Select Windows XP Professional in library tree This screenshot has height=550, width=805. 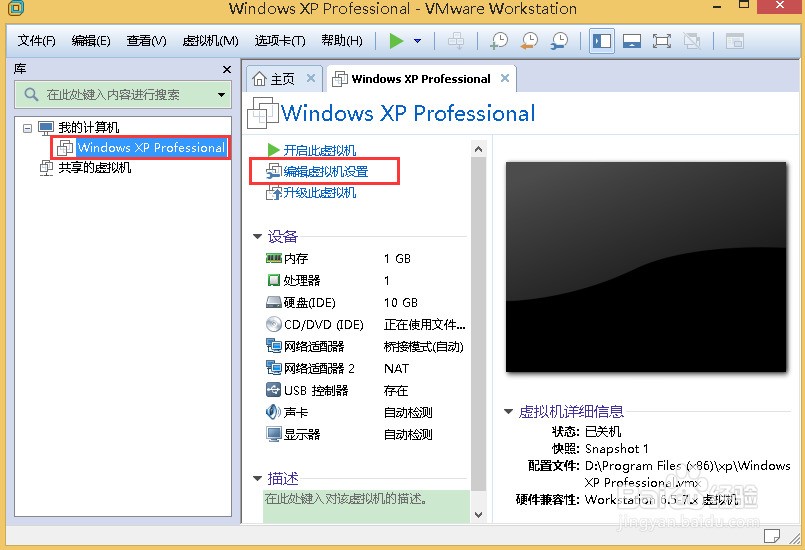pos(151,147)
